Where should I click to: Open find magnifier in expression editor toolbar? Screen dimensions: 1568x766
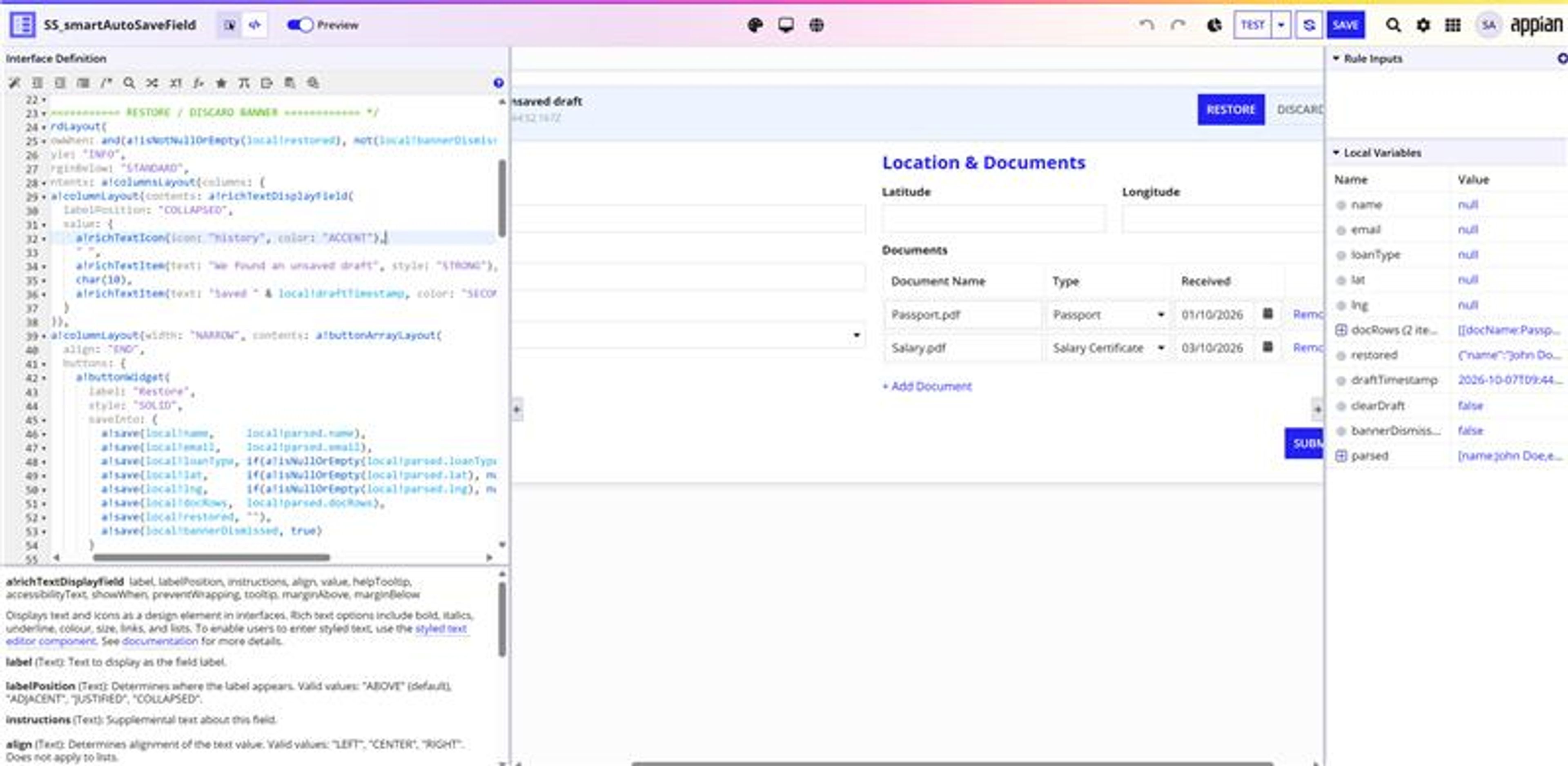(129, 83)
